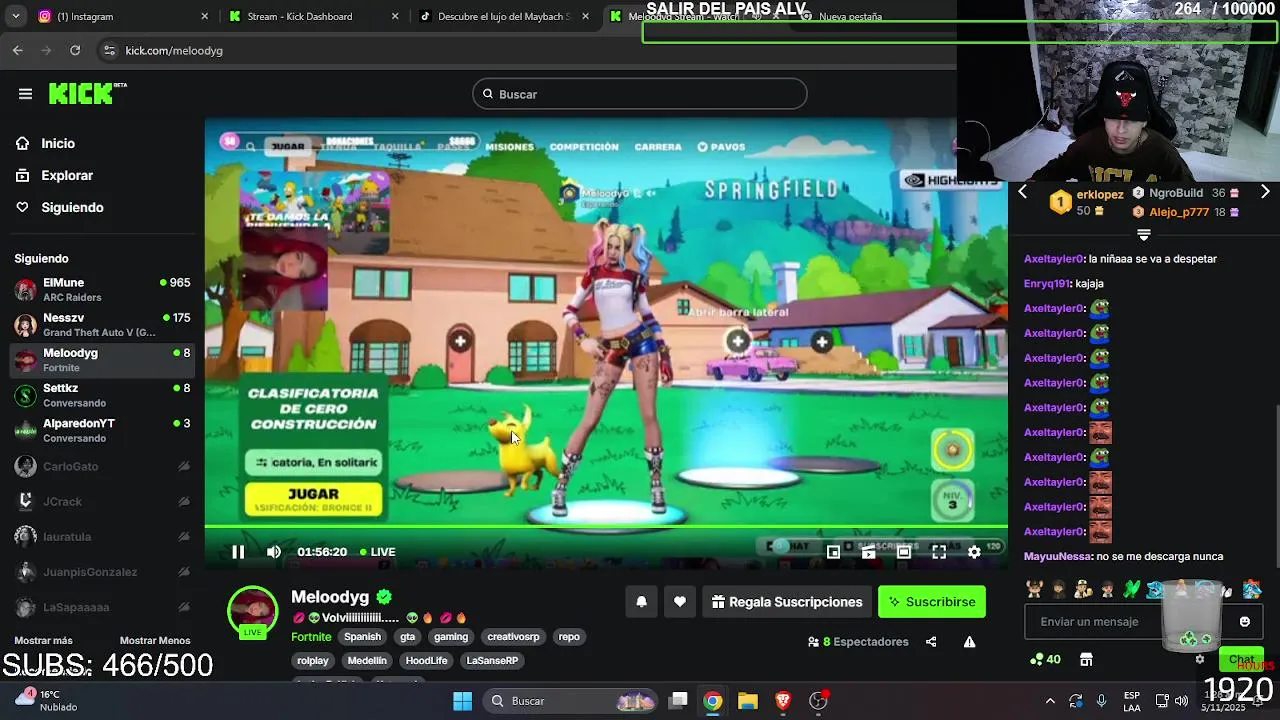Image resolution: width=1280 pixels, height=720 pixels.
Task: Open the Fortnite category link
Action: coord(311,637)
